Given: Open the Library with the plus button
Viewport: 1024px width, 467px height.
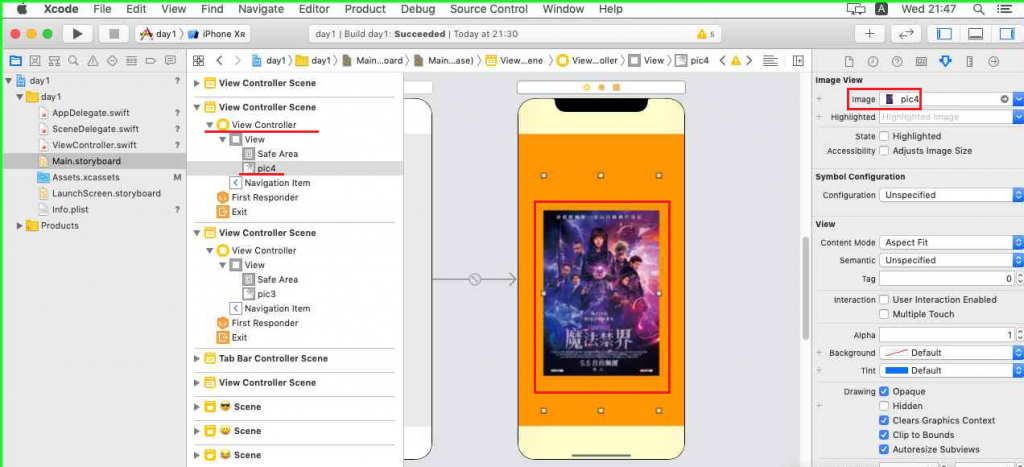Looking at the screenshot, I should pos(869,34).
